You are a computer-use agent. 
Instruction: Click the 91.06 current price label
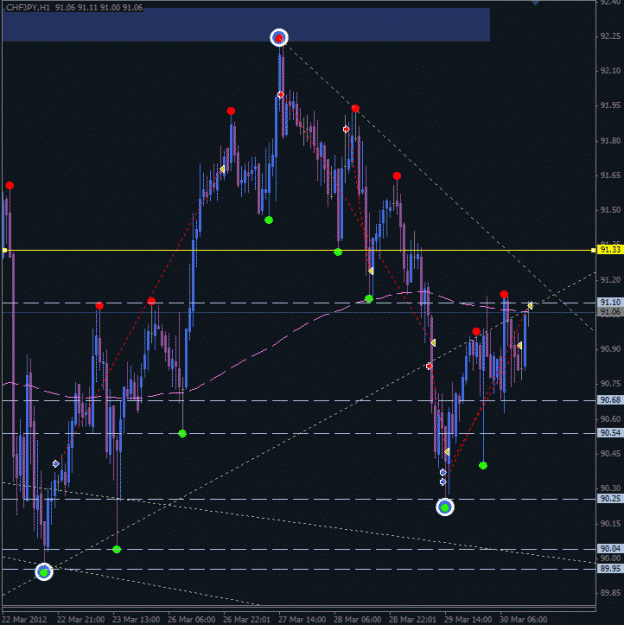(x=610, y=312)
